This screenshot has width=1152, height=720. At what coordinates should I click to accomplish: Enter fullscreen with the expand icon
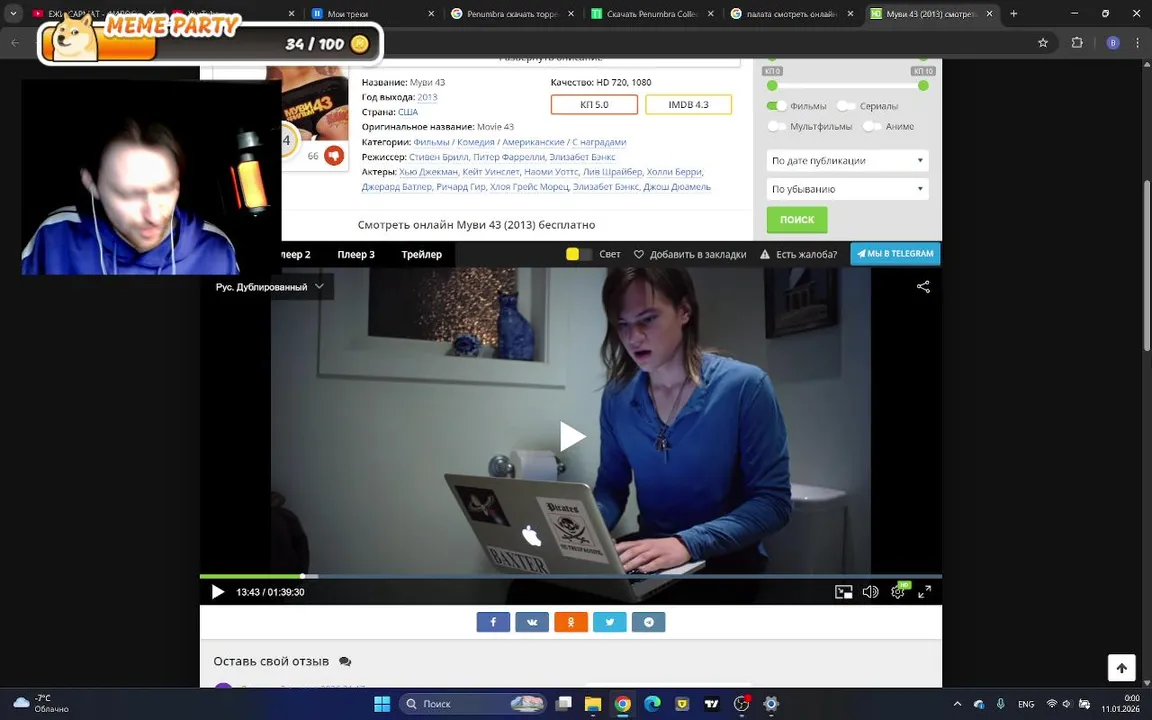925,592
